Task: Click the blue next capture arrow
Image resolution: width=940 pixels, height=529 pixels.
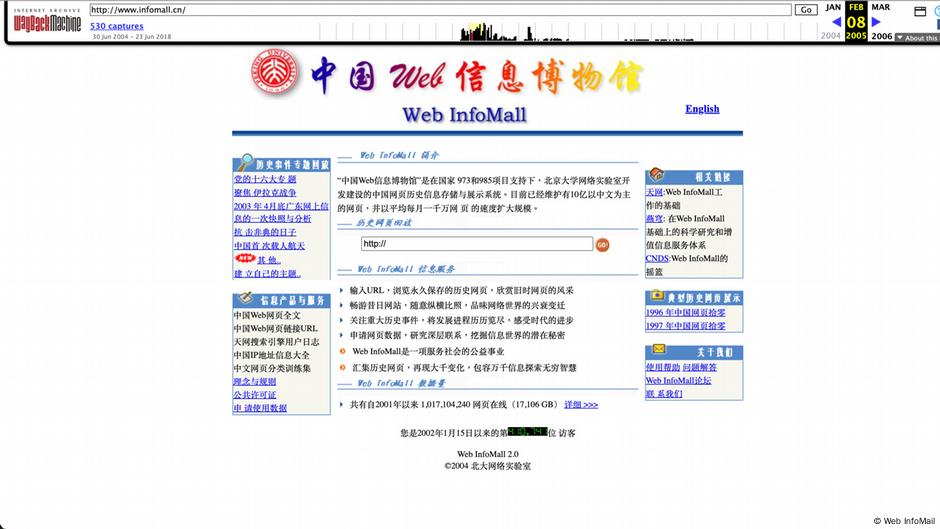Action: (x=876, y=22)
